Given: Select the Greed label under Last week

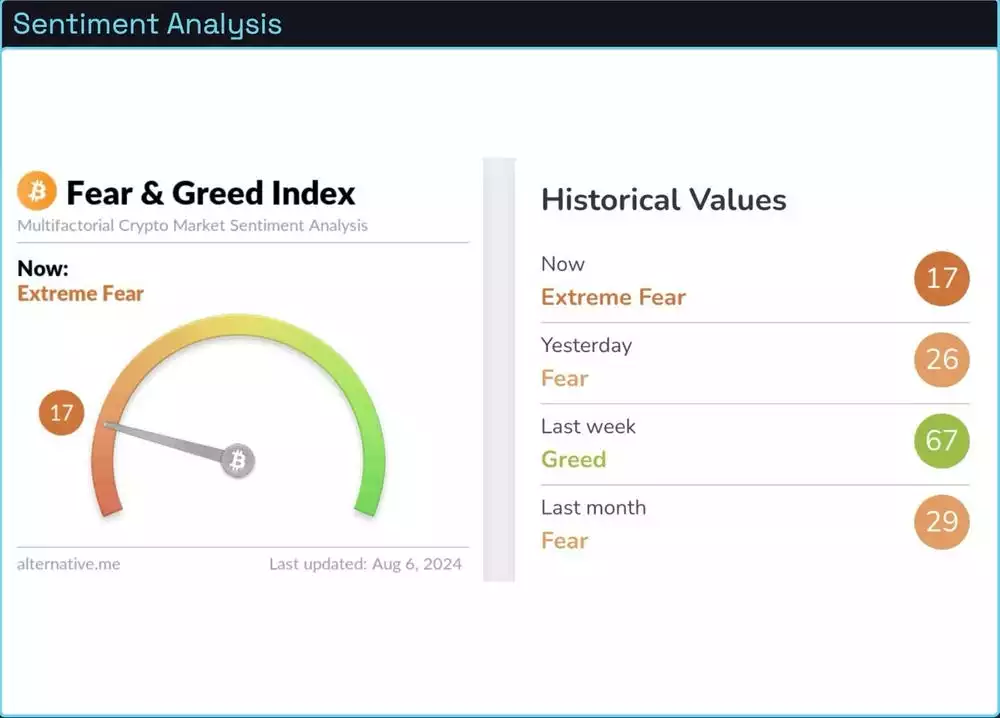Looking at the screenshot, I should 573,459.
